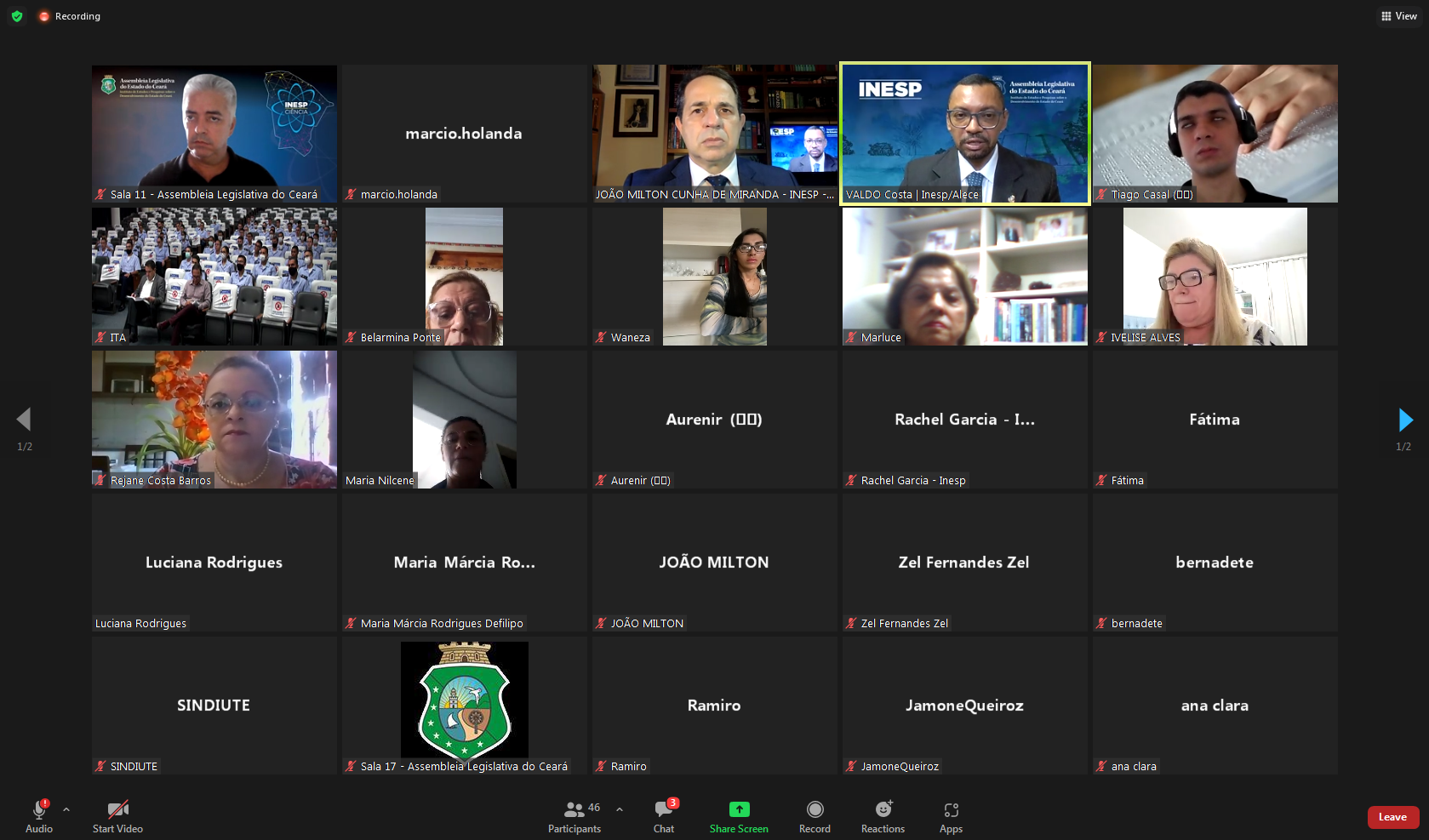This screenshot has width=1429, height=840.
Task: Click the green encryption shield icon
Action: [x=17, y=16]
